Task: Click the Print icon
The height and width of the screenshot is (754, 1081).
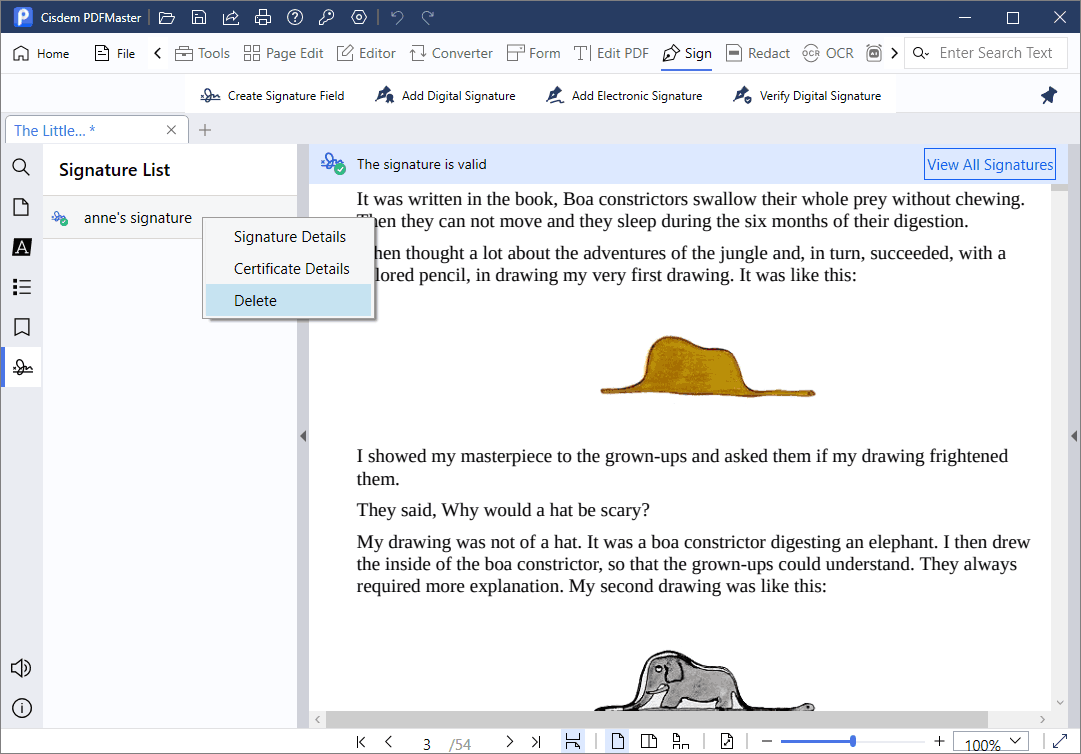Action: 263,17
